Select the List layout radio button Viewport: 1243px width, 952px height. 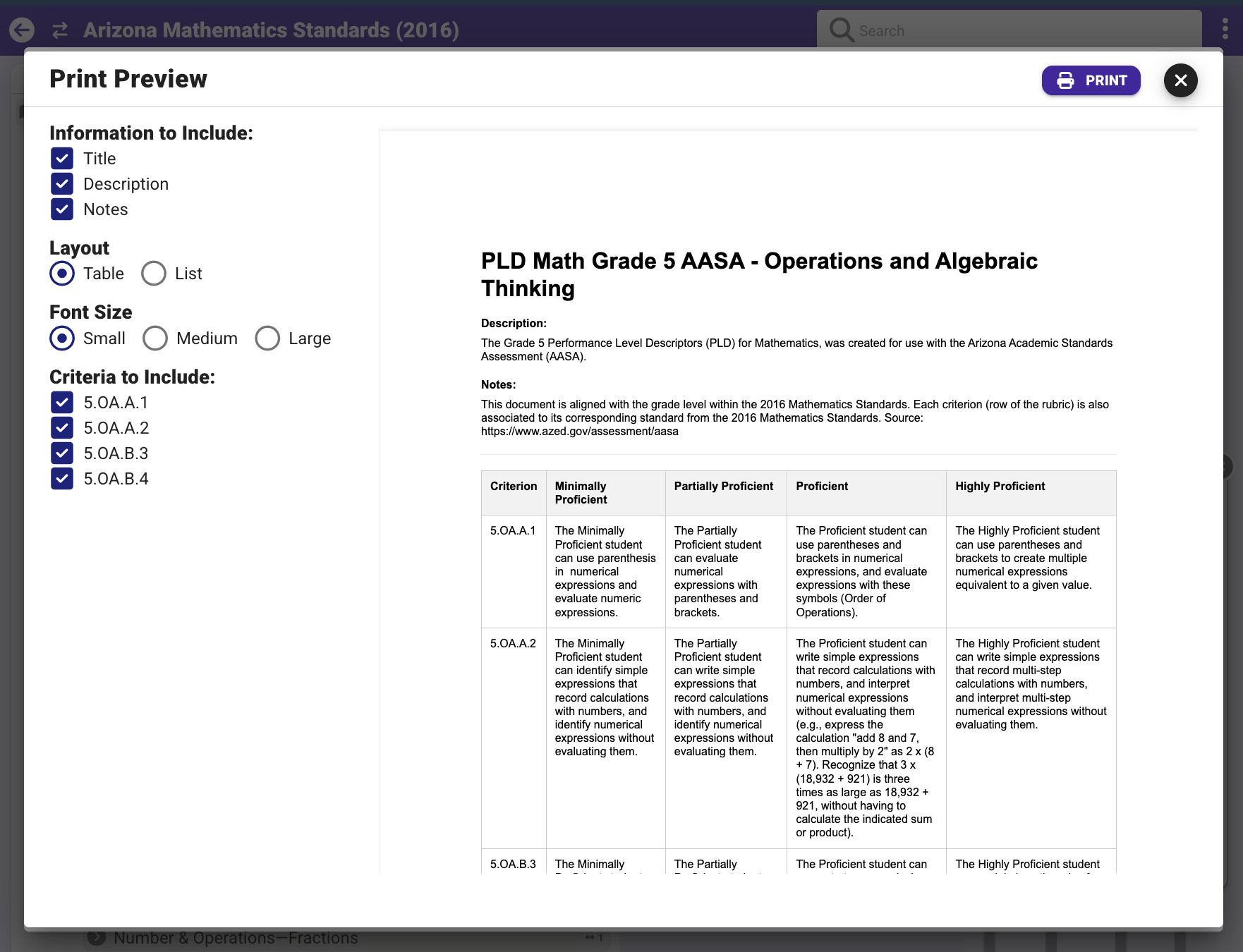pos(154,274)
